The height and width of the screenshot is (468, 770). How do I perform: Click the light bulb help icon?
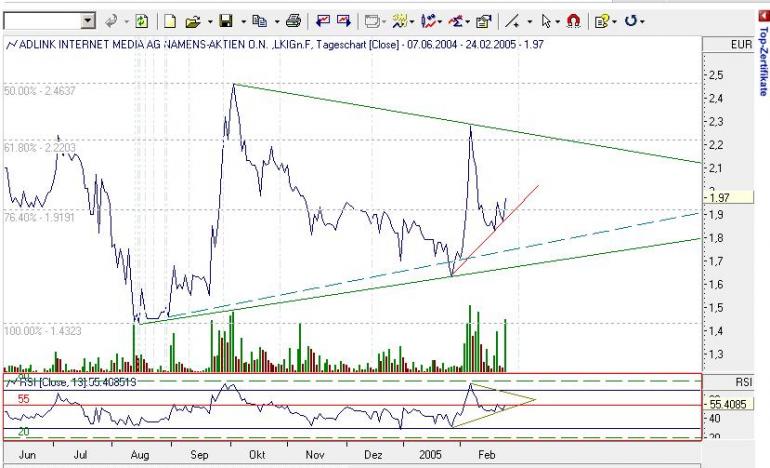[602, 21]
